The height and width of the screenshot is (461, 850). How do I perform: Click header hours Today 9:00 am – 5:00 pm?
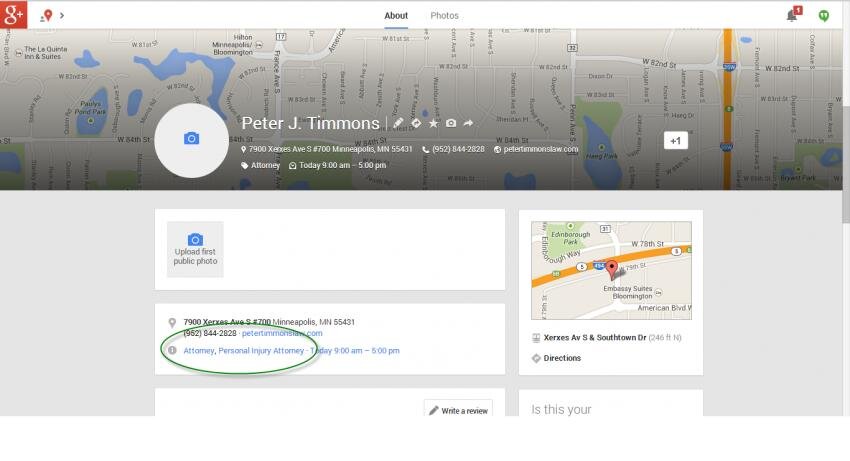click(x=342, y=165)
